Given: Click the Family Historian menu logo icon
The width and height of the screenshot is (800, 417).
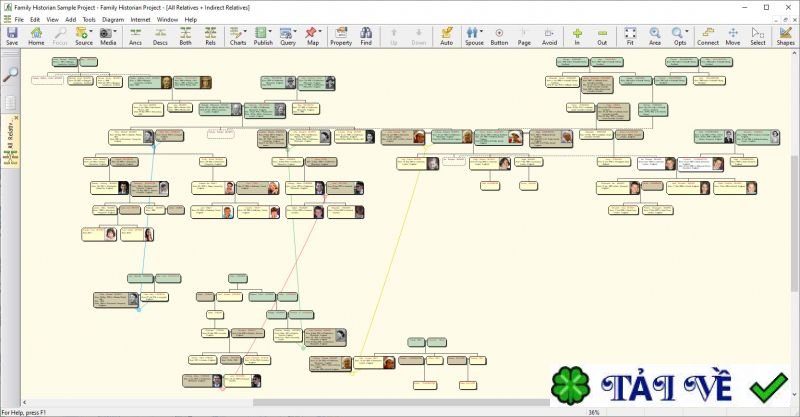Looking at the screenshot, I should [x=7, y=19].
